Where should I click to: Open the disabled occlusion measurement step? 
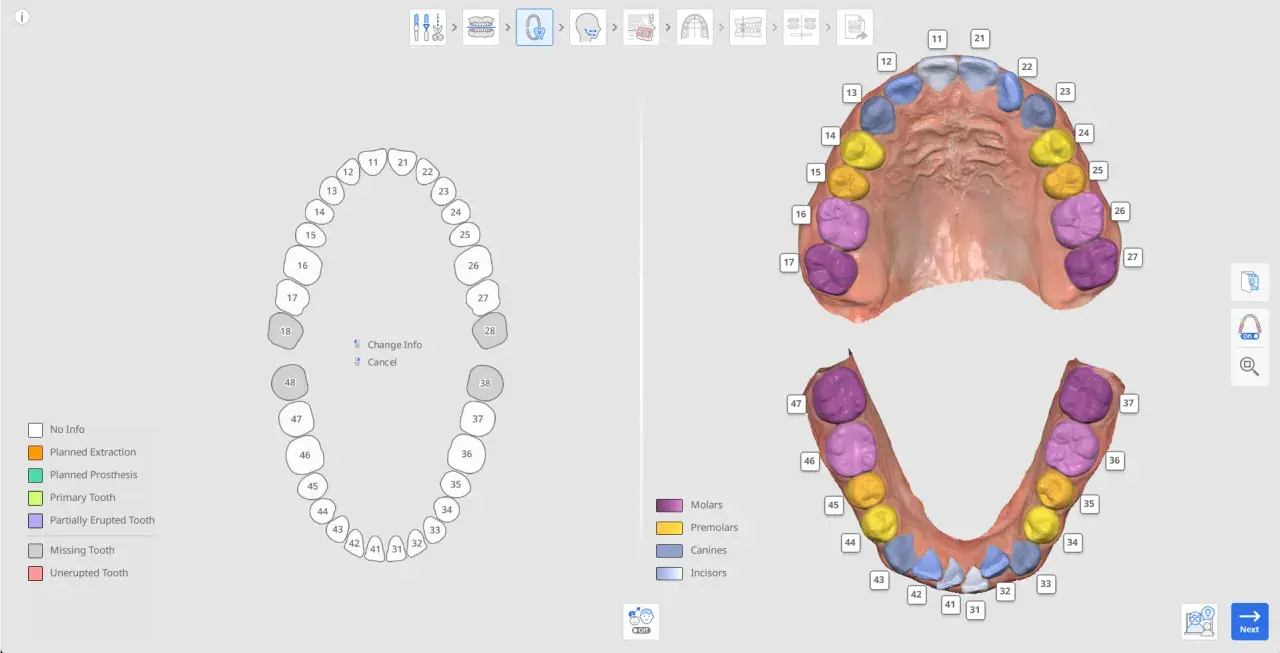click(x=748, y=27)
